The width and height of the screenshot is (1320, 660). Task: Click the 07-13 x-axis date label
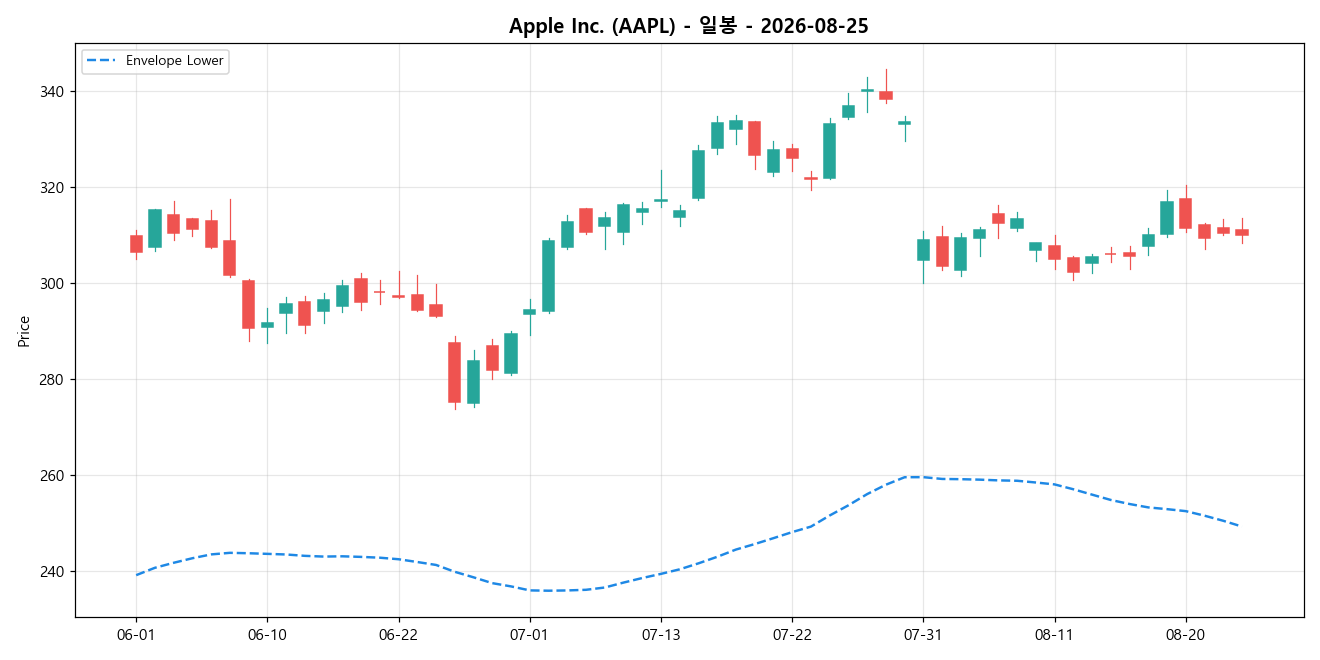tap(660, 635)
